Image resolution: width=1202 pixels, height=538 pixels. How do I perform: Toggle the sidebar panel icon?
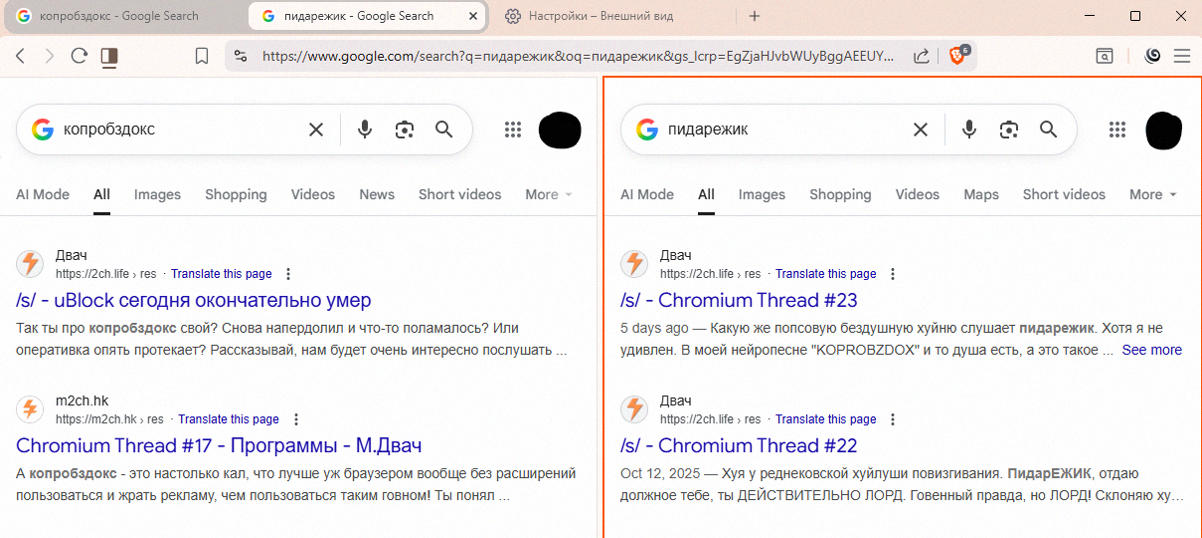tap(109, 57)
